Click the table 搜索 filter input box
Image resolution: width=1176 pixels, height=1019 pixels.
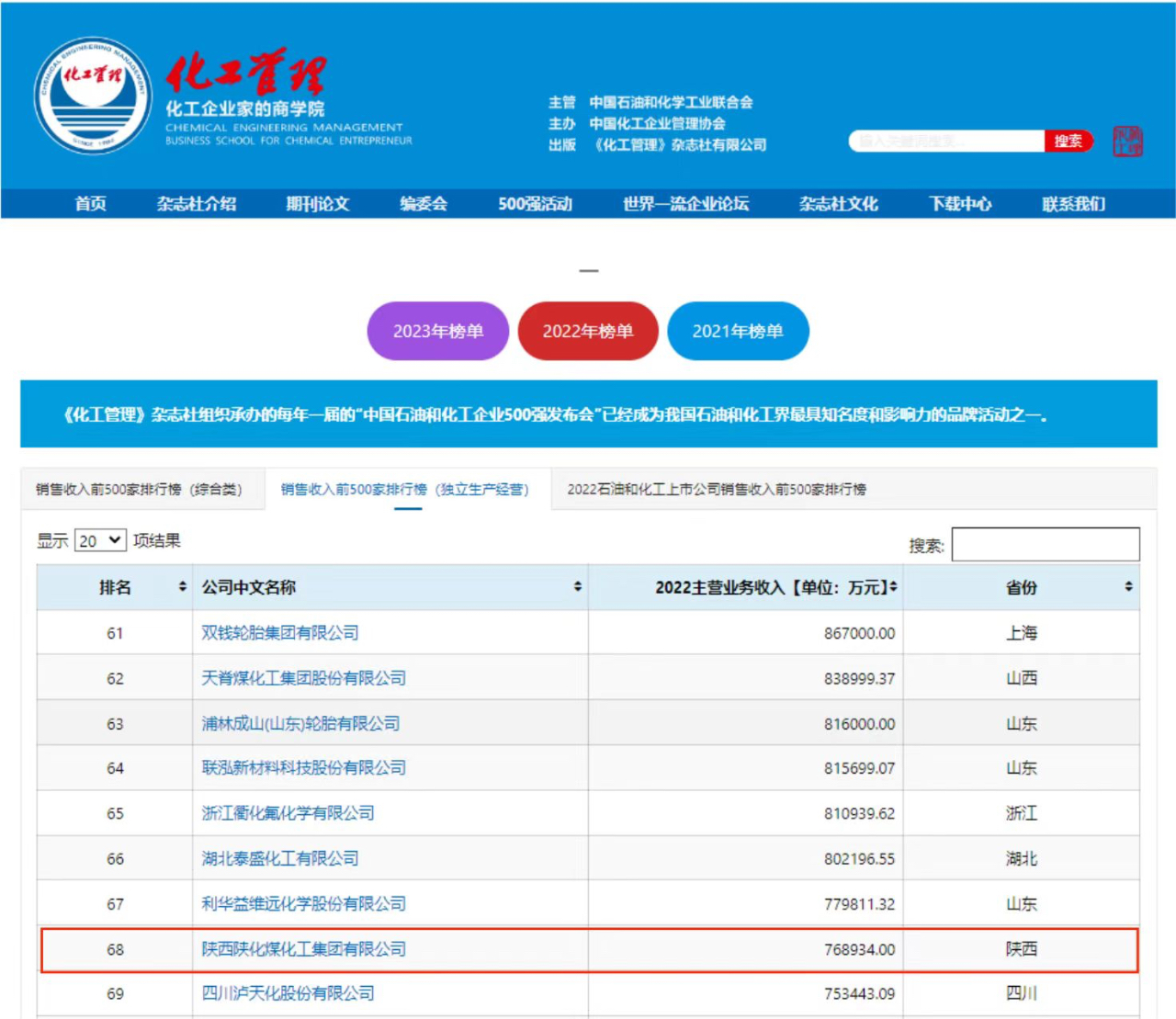(x=1046, y=545)
